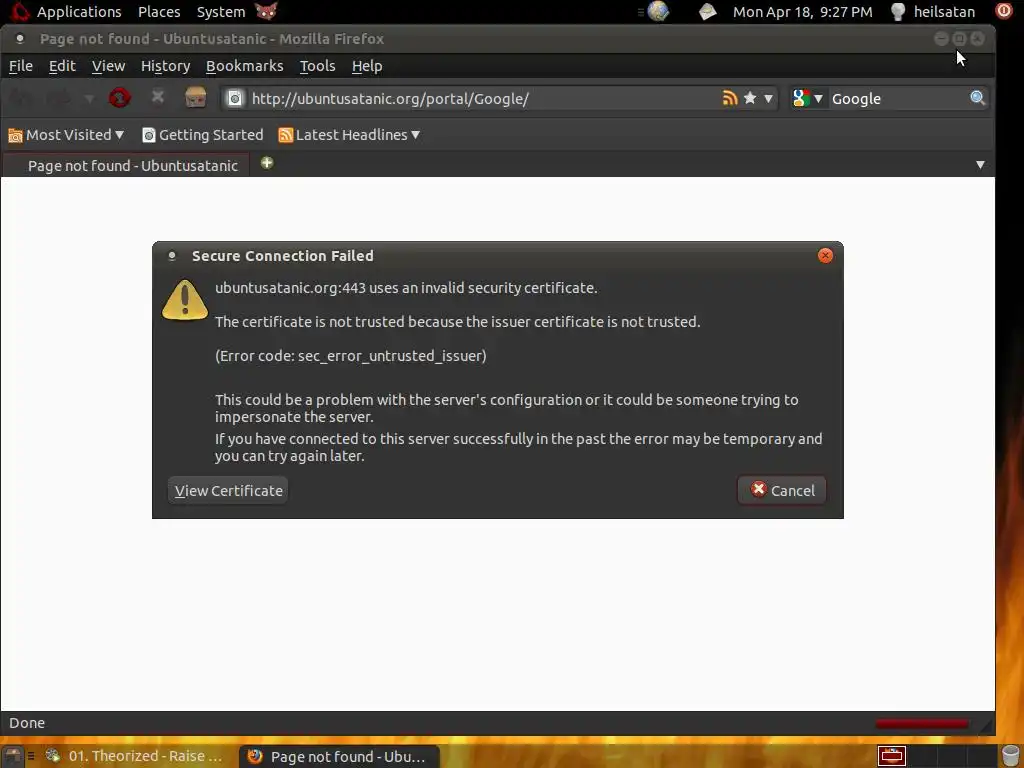Open the View menu
The height and width of the screenshot is (768, 1024).
pos(108,66)
